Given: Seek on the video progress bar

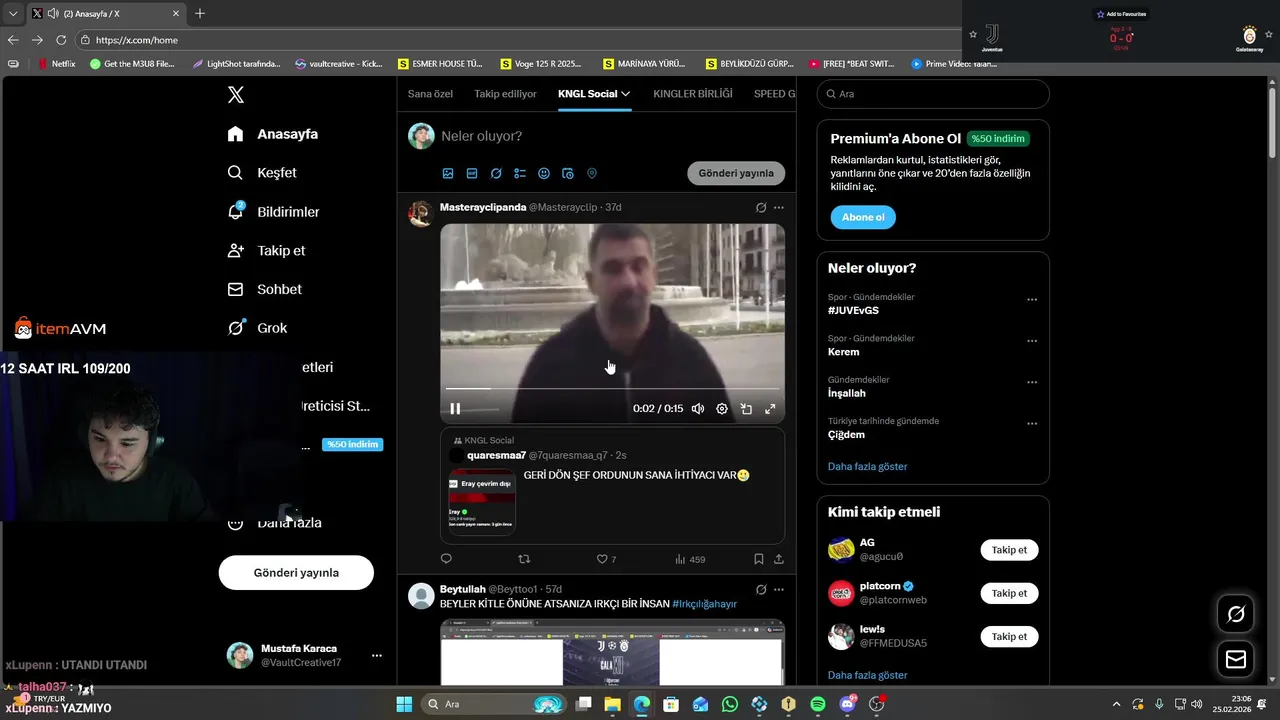Looking at the screenshot, I should point(612,388).
